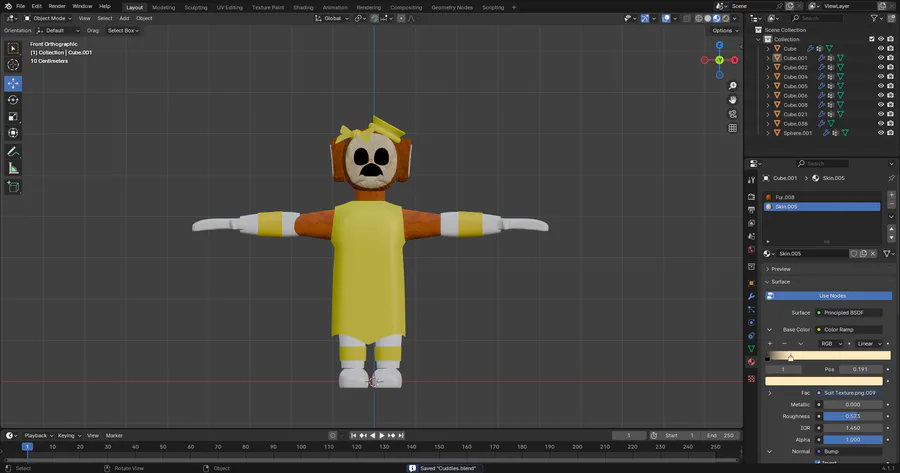Click the Add Cube tool icon
The width and height of the screenshot is (900, 473).
click(x=13, y=187)
